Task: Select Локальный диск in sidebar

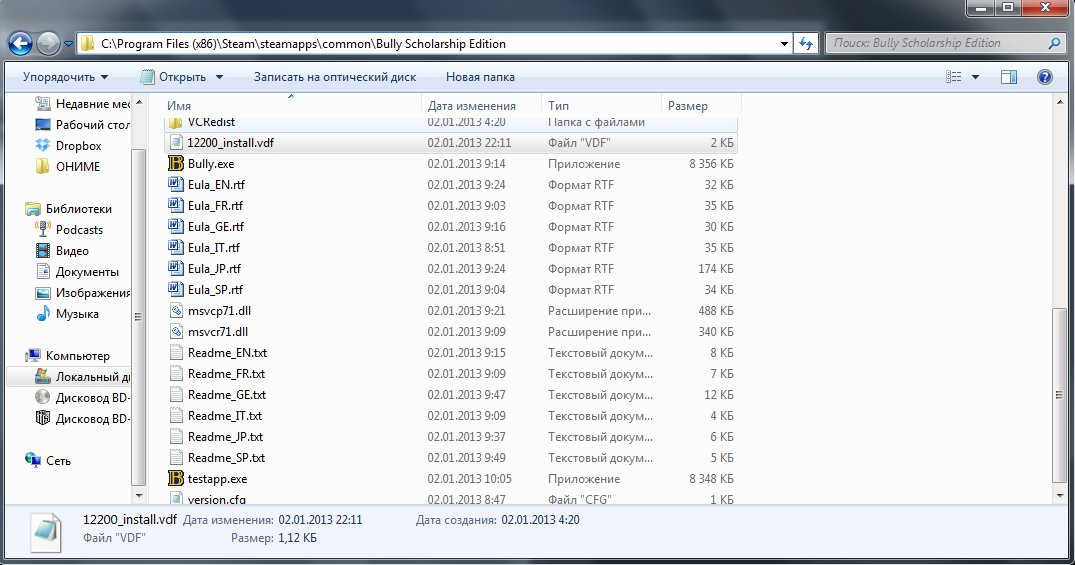Action: coord(84,376)
